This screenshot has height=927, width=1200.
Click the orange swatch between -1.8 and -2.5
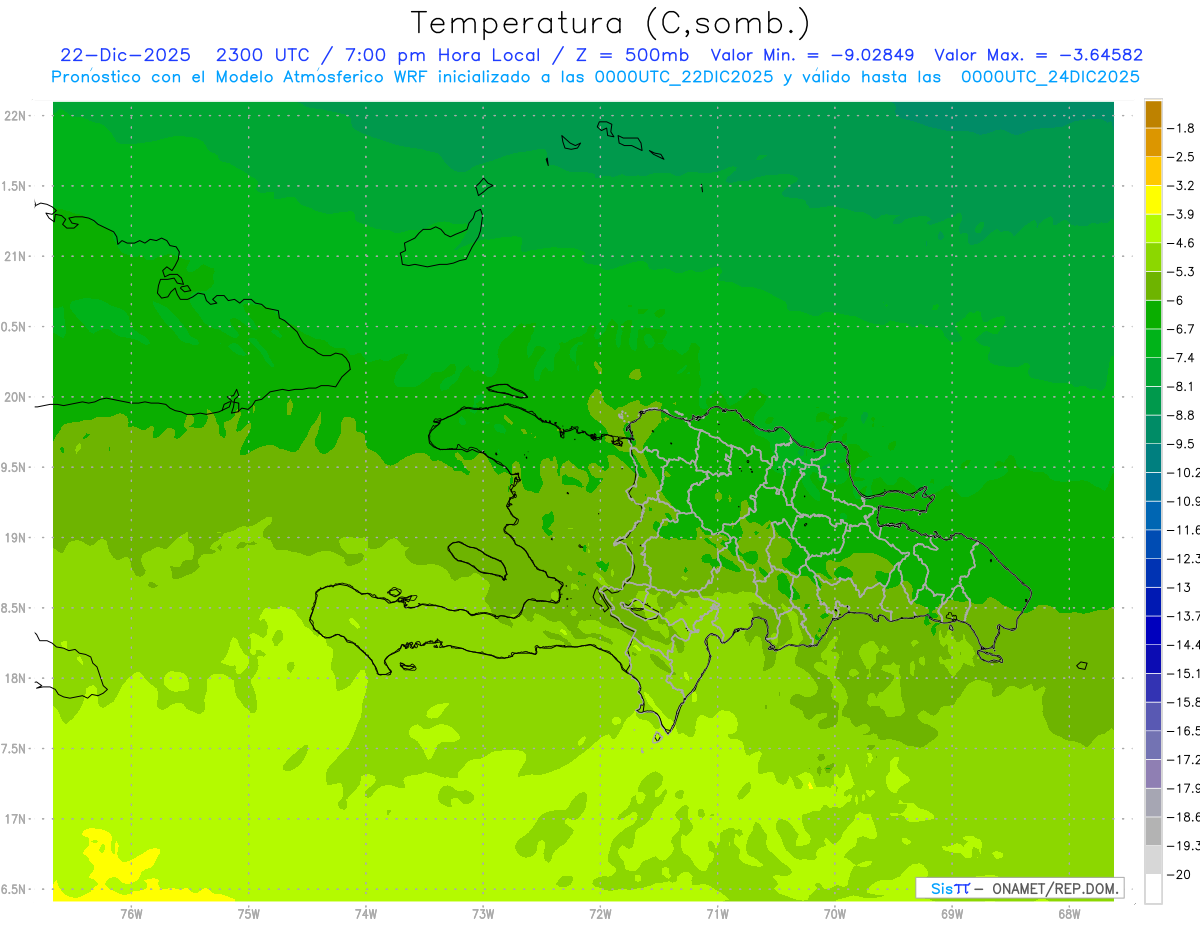pos(1153,142)
